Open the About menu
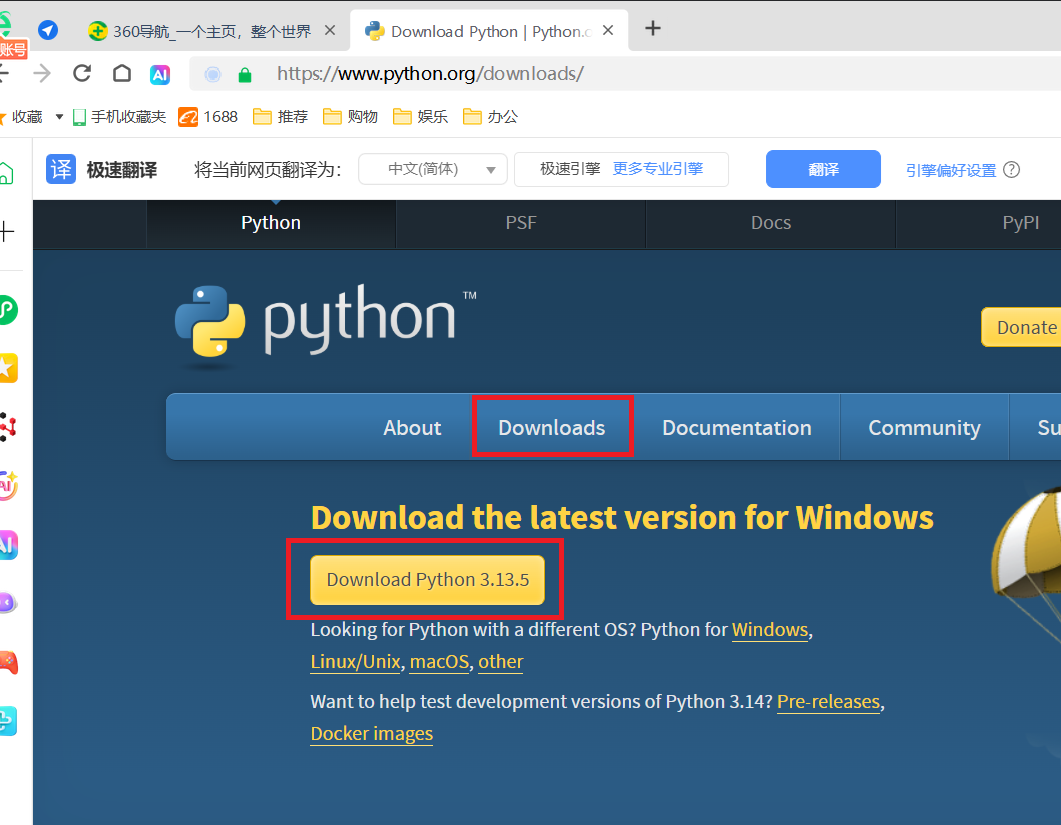Image resolution: width=1061 pixels, height=825 pixels. point(412,428)
